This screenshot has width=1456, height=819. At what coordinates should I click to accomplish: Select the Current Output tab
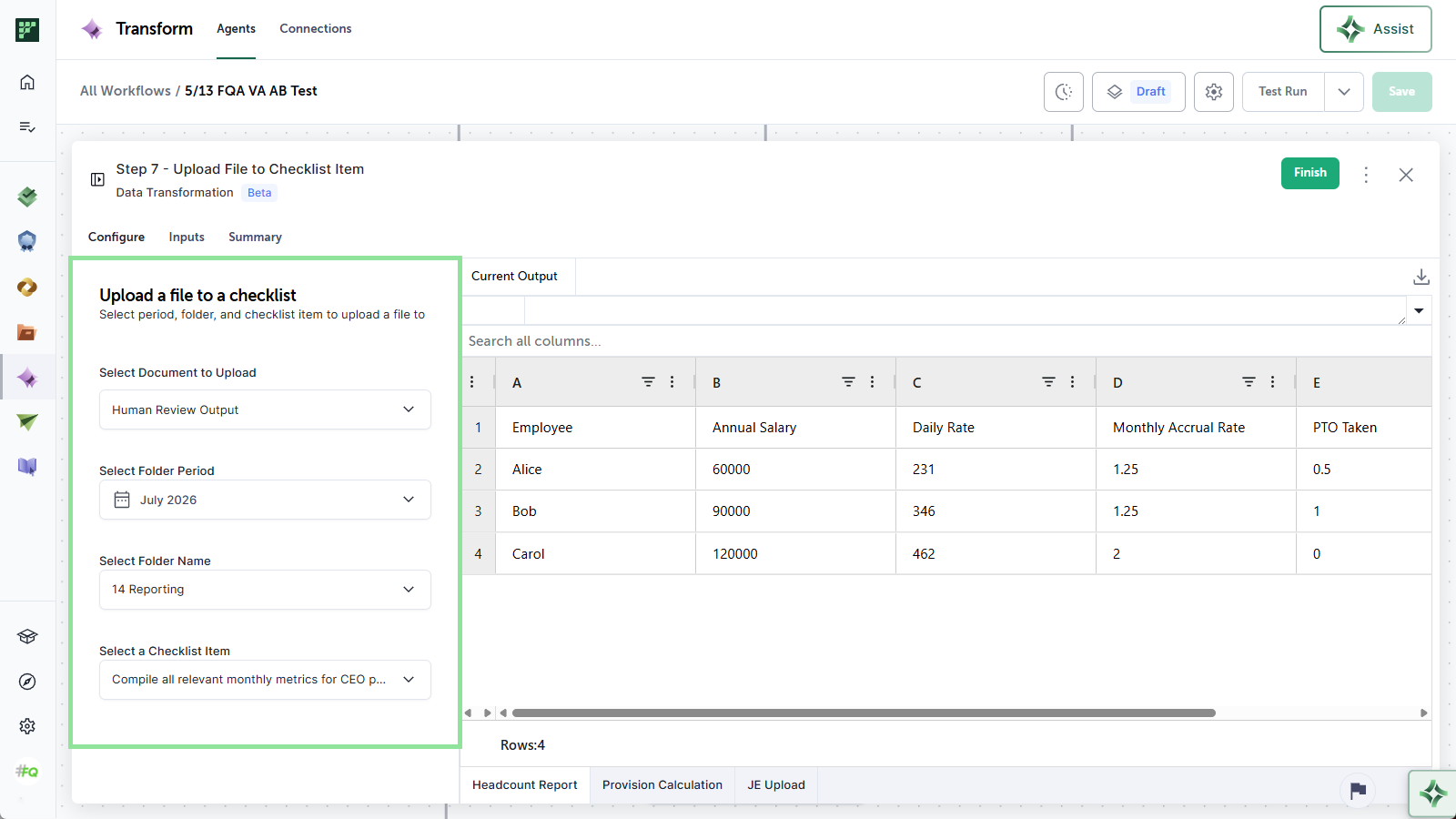(514, 277)
